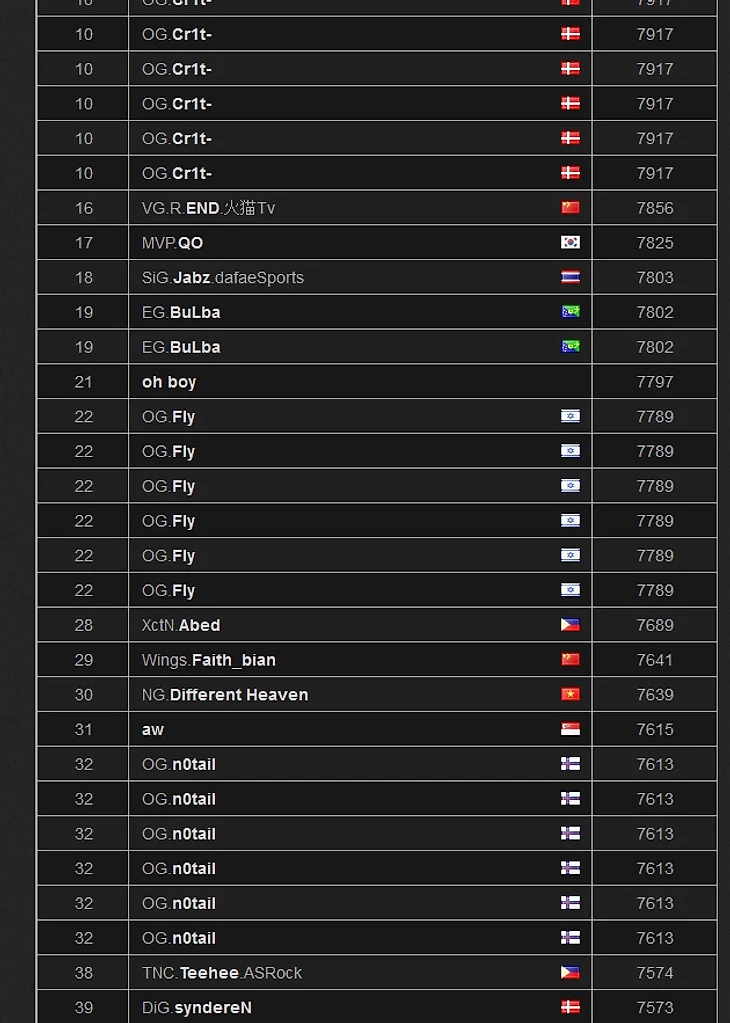Open XctN.Abed player name
Viewport: 730px width, 1023px height.
(x=181, y=625)
